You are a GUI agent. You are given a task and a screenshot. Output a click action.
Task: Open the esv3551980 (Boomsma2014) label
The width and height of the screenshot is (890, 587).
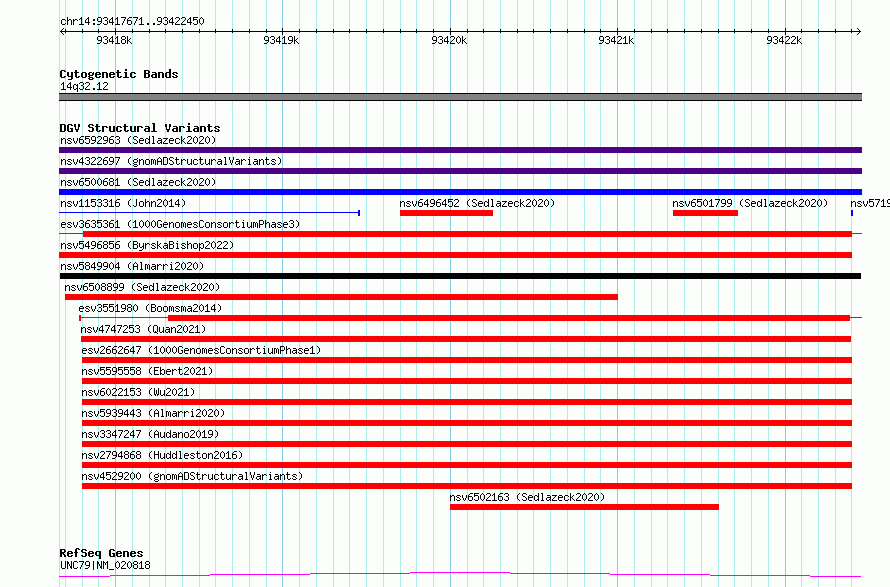coord(150,308)
